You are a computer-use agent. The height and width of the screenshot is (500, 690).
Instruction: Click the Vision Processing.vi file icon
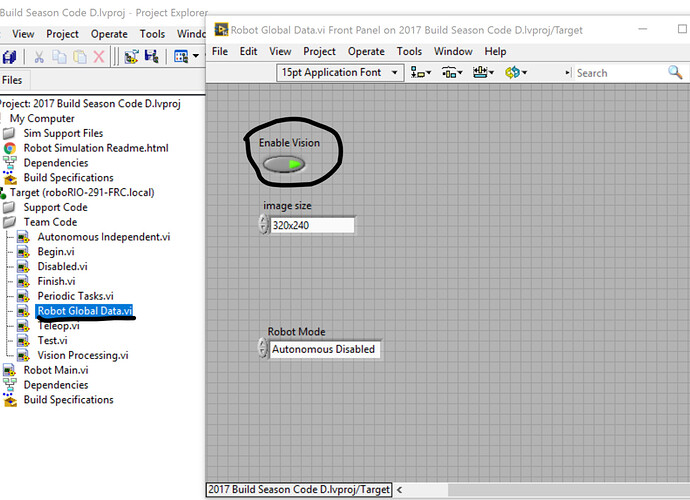(23, 355)
